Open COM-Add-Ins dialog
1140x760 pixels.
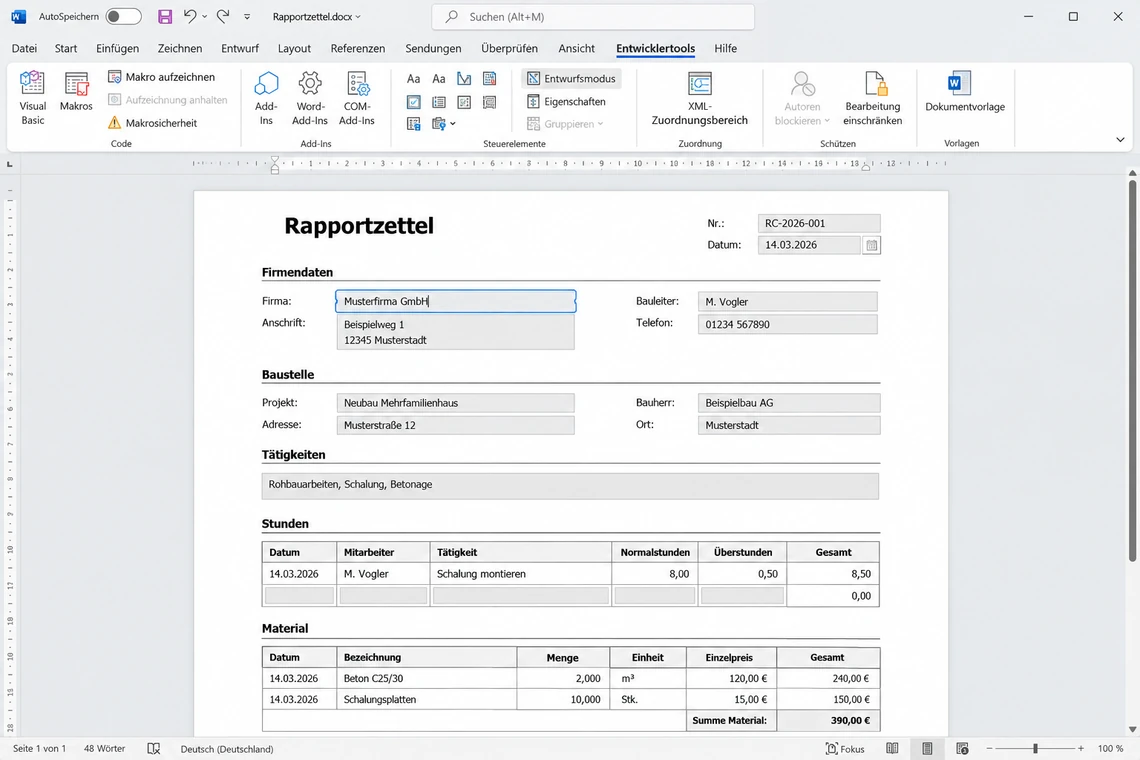[x=357, y=98]
